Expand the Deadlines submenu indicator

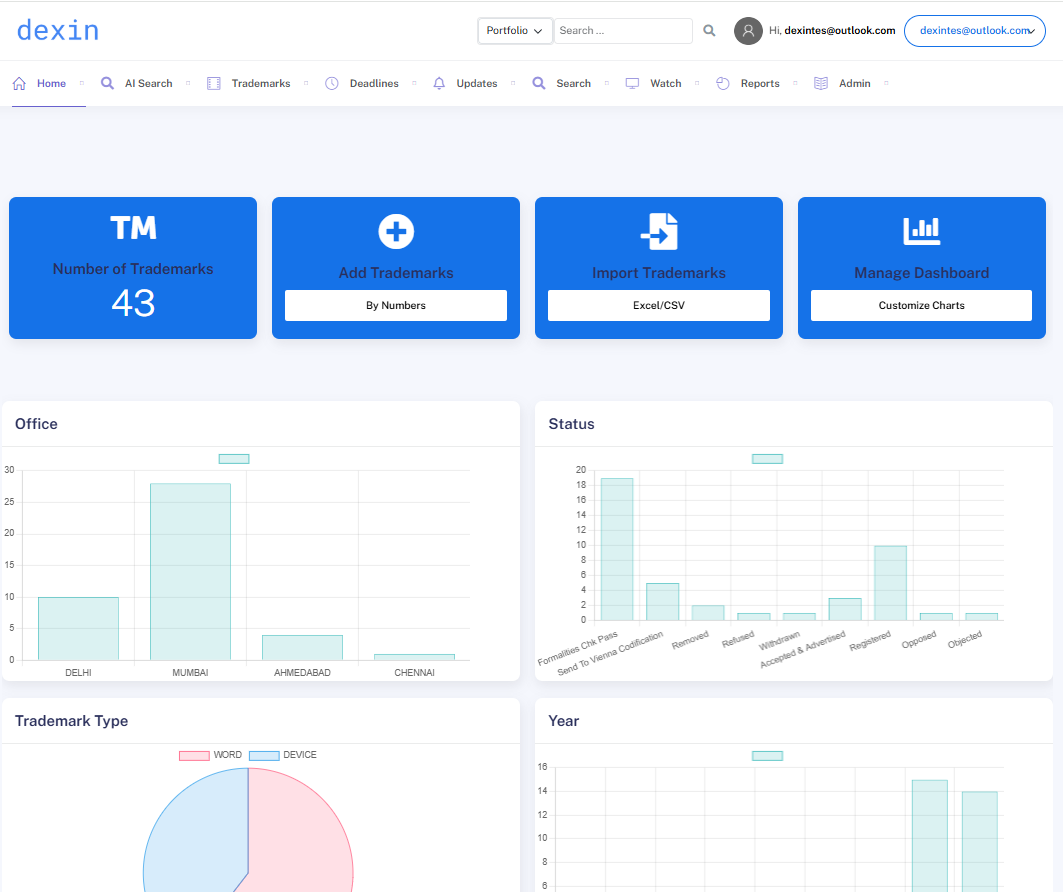click(414, 83)
